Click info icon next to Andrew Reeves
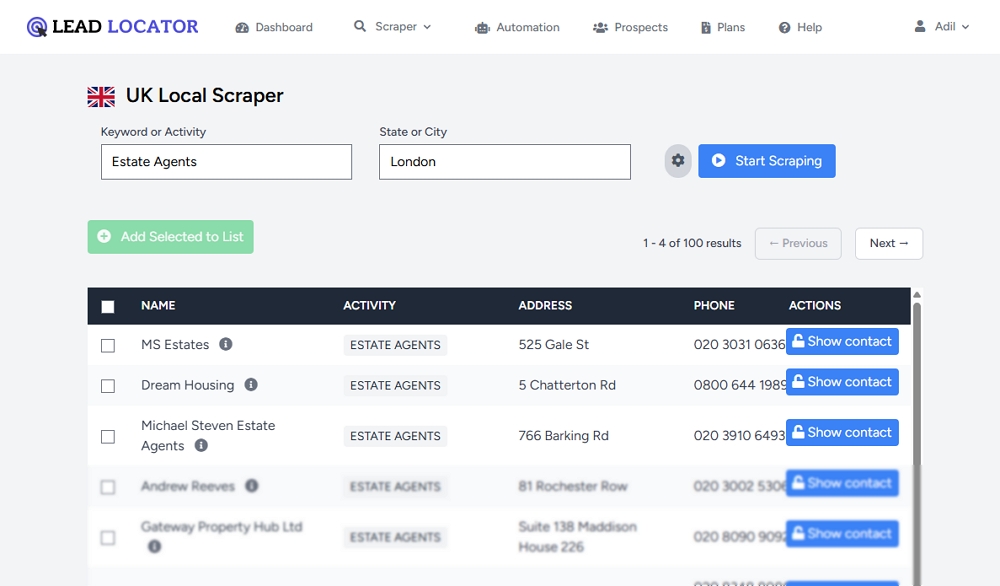The height and width of the screenshot is (586, 1000). (252, 486)
